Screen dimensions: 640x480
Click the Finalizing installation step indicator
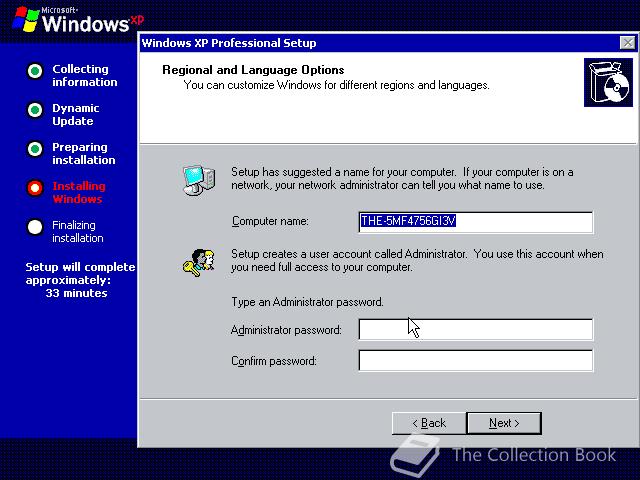35,227
